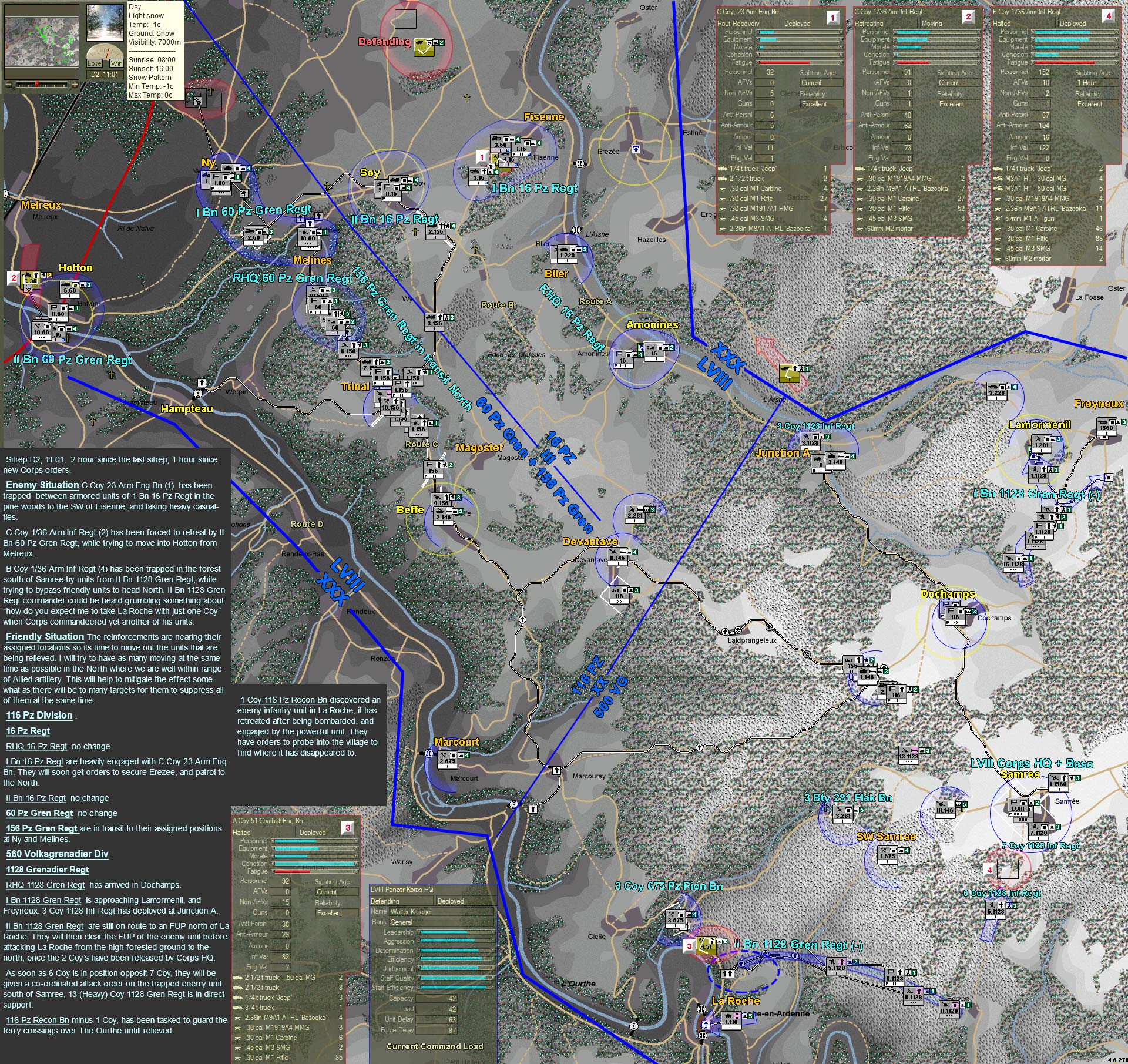Select the 3.156 unit counter

tap(435, 323)
